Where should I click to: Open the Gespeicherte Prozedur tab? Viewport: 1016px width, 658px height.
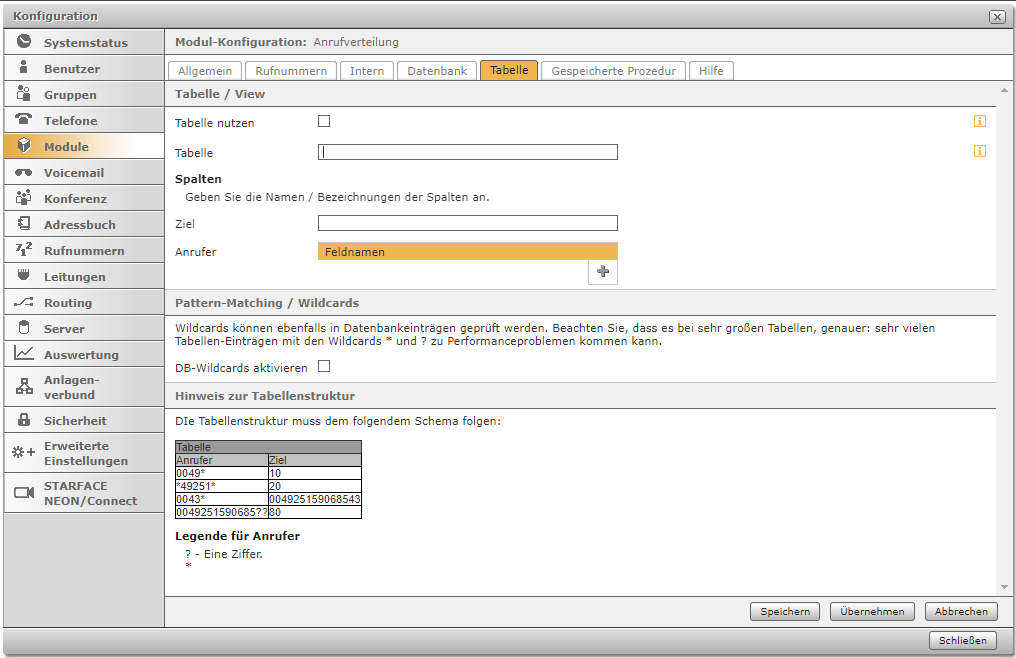pos(614,71)
